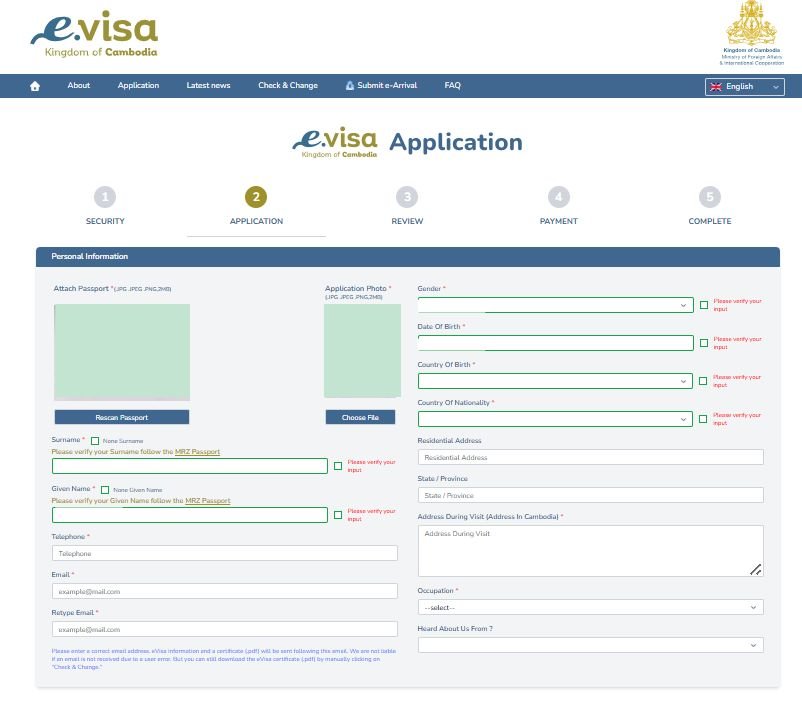
Task: Click the Application Photo preview box
Action: pos(361,351)
